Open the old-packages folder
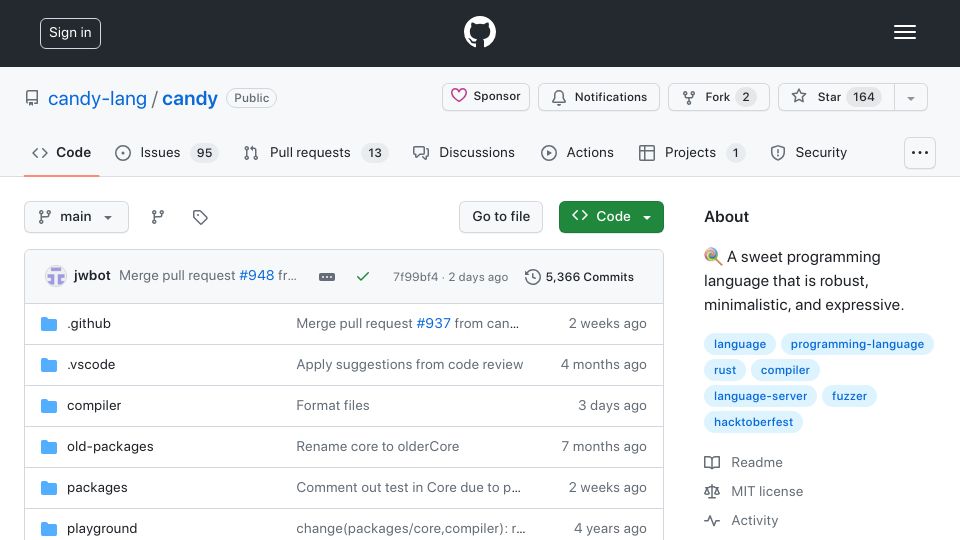This screenshot has width=960, height=540. click(x=110, y=446)
